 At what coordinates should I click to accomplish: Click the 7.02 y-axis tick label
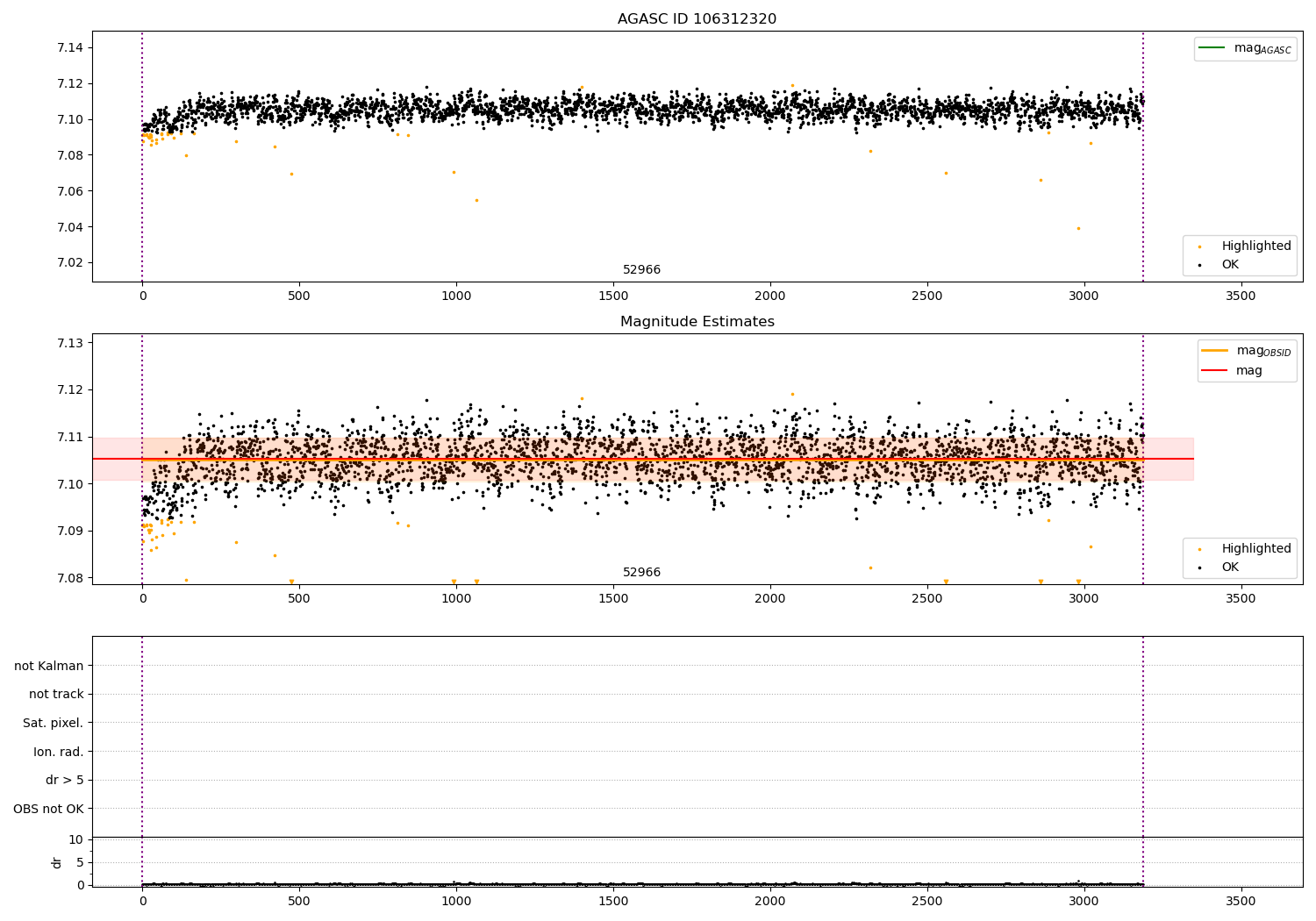point(69,262)
